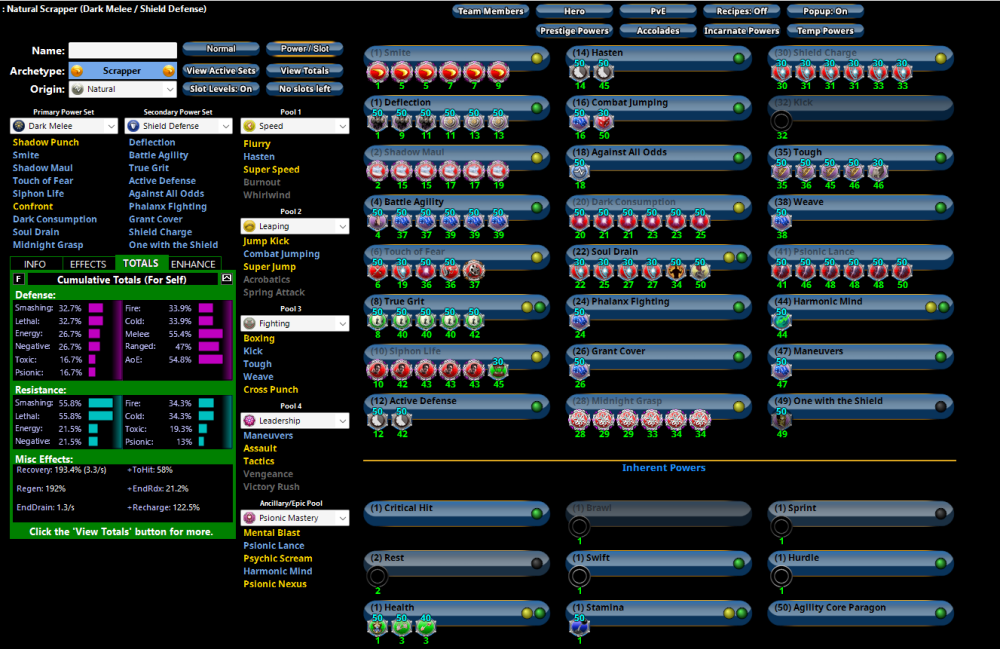The height and width of the screenshot is (649, 1000).
Task: Click the small icon right of Cumulative Totals header
Action: (x=227, y=279)
